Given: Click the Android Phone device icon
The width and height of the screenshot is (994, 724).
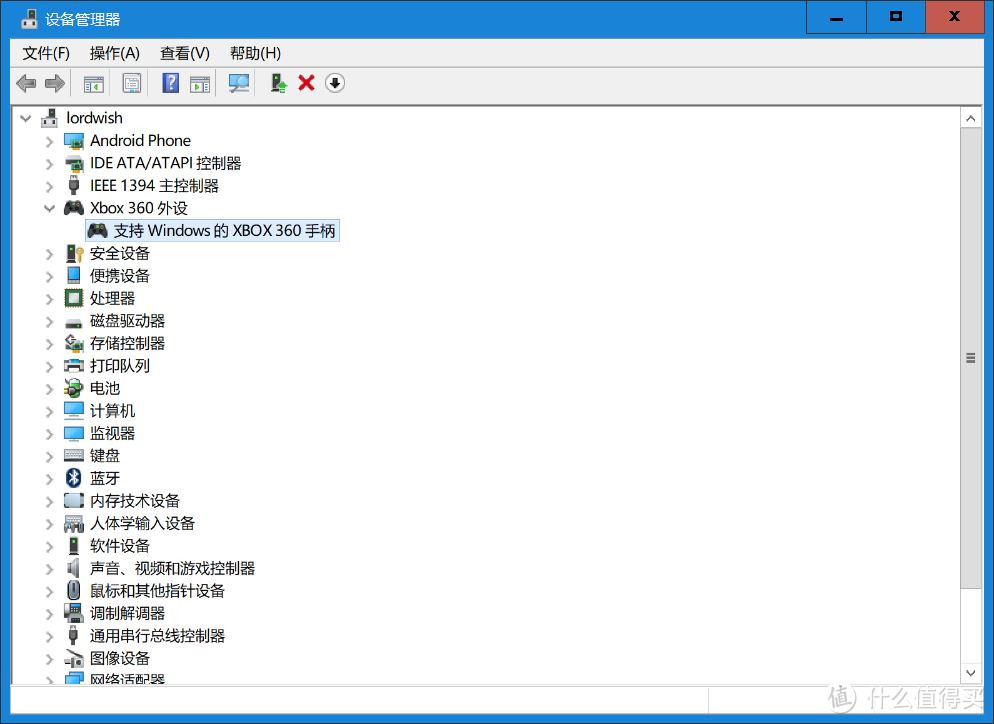Looking at the screenshot, I should [x=74, y=141].
